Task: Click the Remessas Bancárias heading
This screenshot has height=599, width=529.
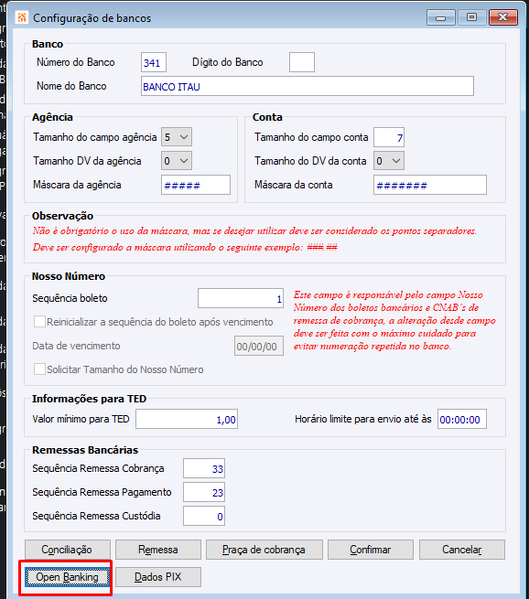Action: 85,450
